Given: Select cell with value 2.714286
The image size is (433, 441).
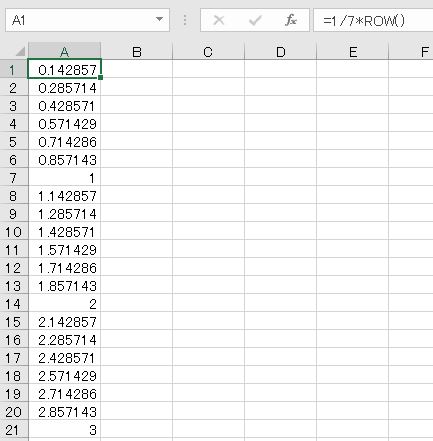Looking at the screenshot, I should pyautogui.click(x=65, y=393).
